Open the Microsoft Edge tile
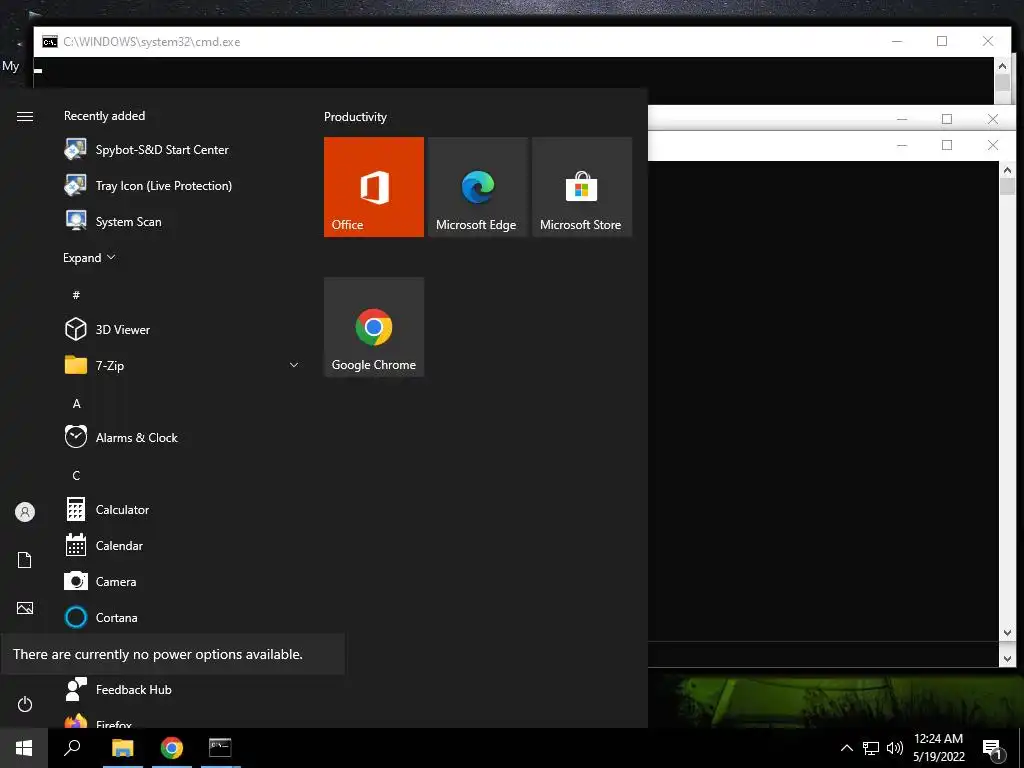Image resolution: width=1024 pixels, height=768 pixels. tap(477, 187)
